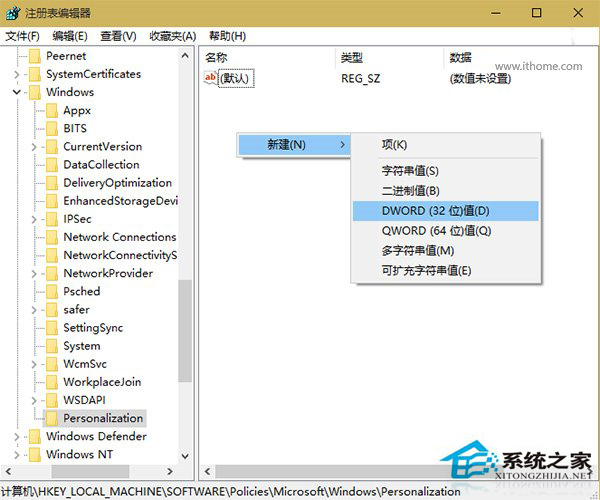Click the Network Connections folder icon
Image resolution: width=600 pixels, height=500 pixels.
tap(52, 237)
